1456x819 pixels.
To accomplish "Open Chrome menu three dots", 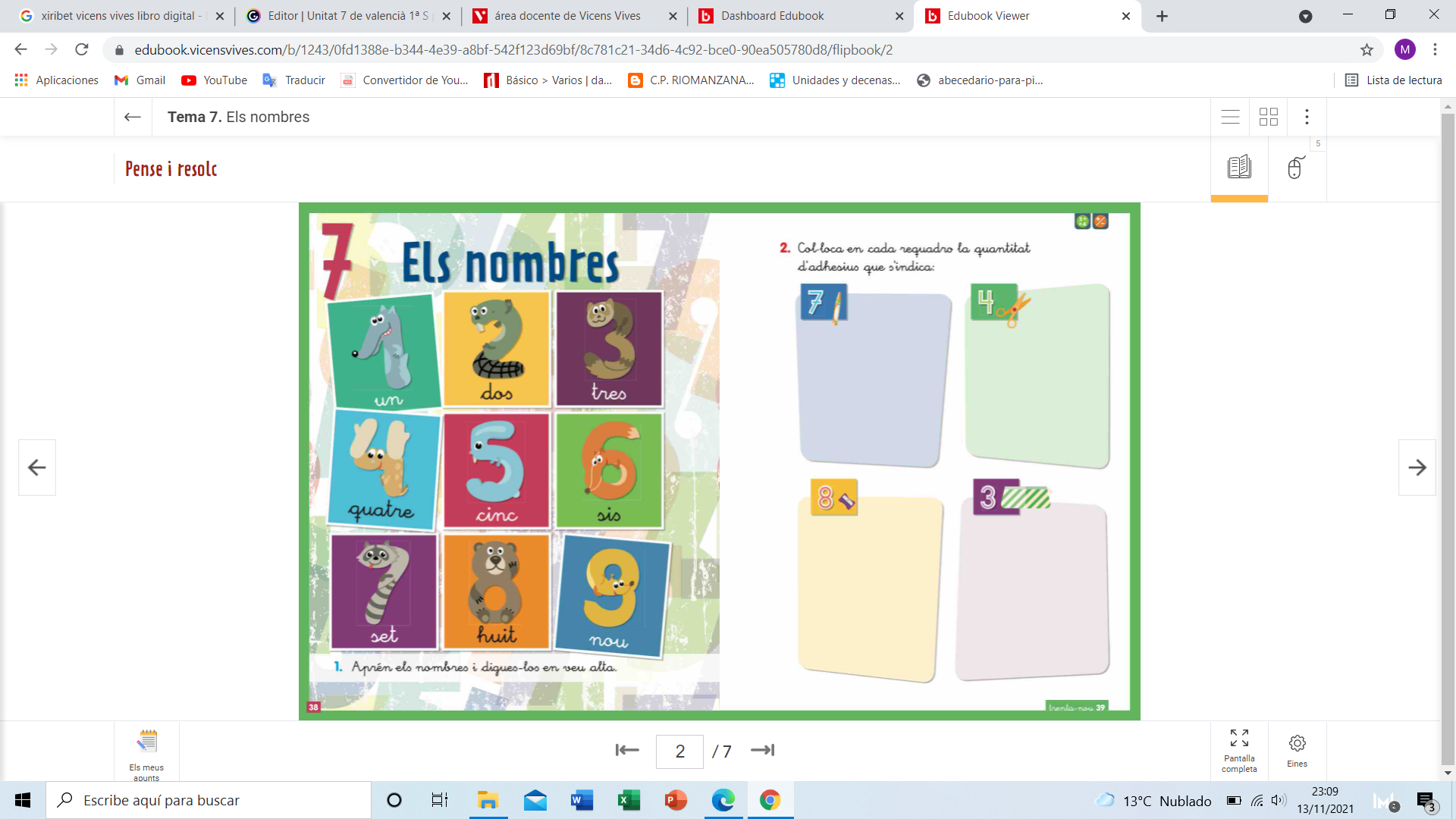I will coord(1435,49).
